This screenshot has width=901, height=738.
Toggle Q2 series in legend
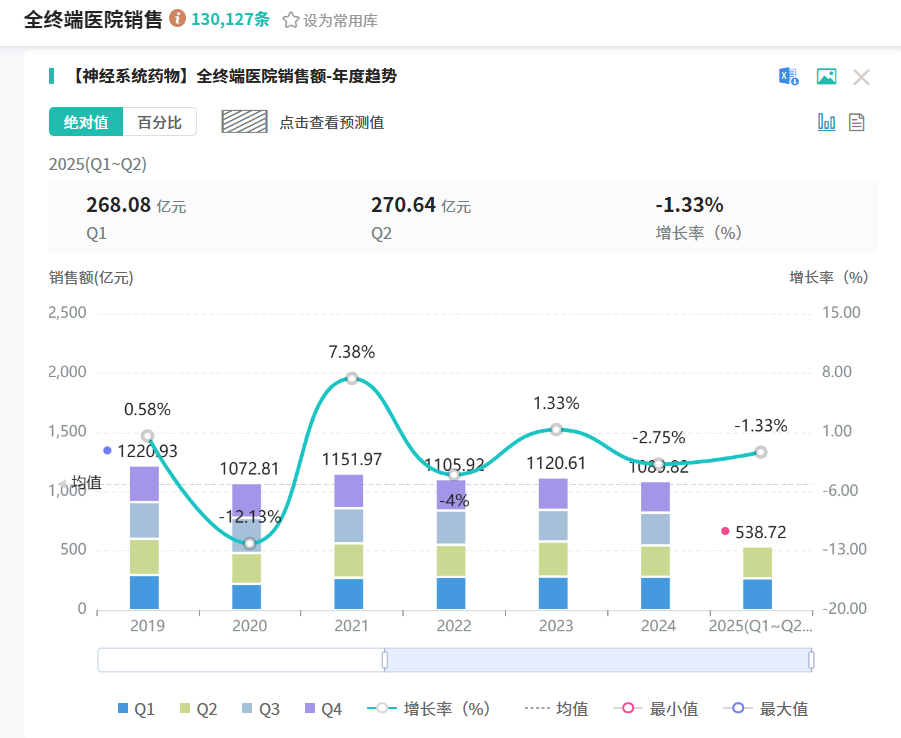click(x=198, y=709)
